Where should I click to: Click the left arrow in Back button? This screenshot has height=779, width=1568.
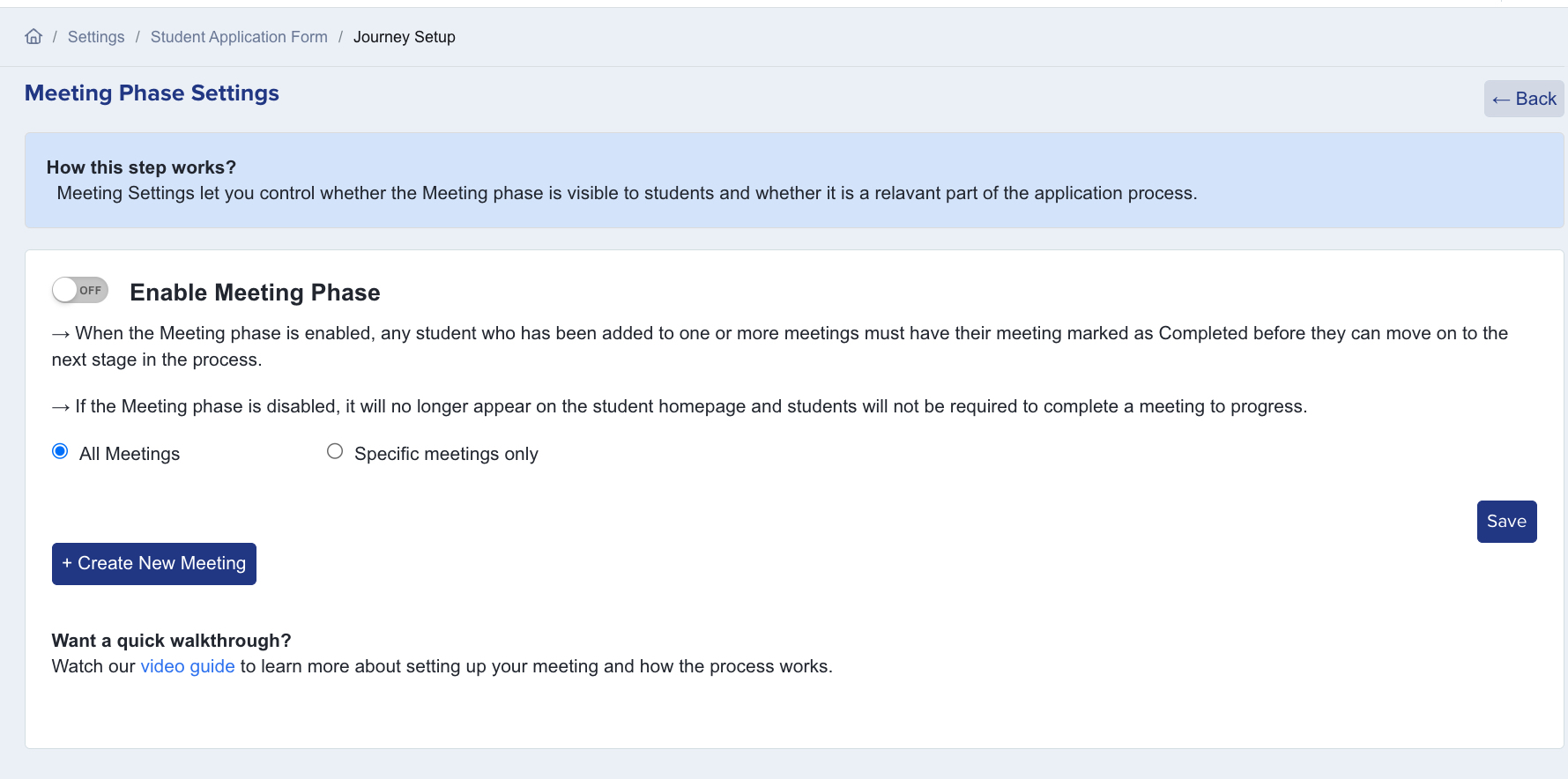pyautogui.click(x=1501, y=100)
